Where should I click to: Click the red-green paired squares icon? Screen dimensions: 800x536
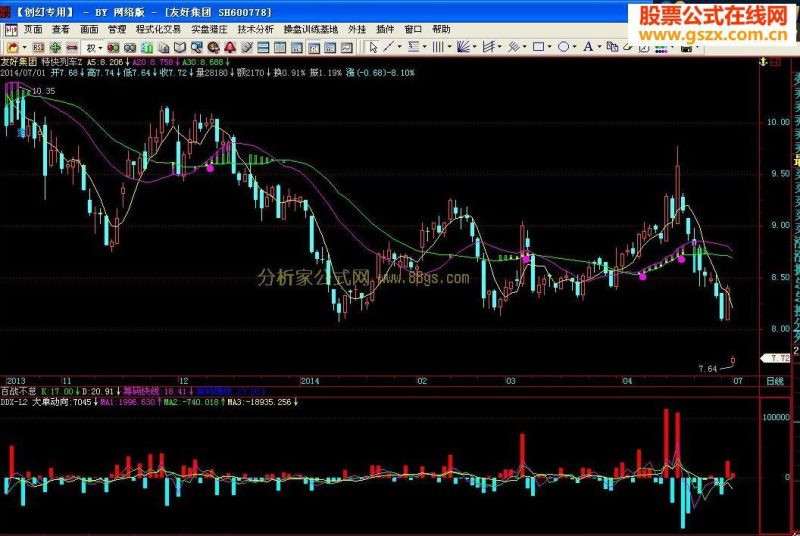pos(113,48)
